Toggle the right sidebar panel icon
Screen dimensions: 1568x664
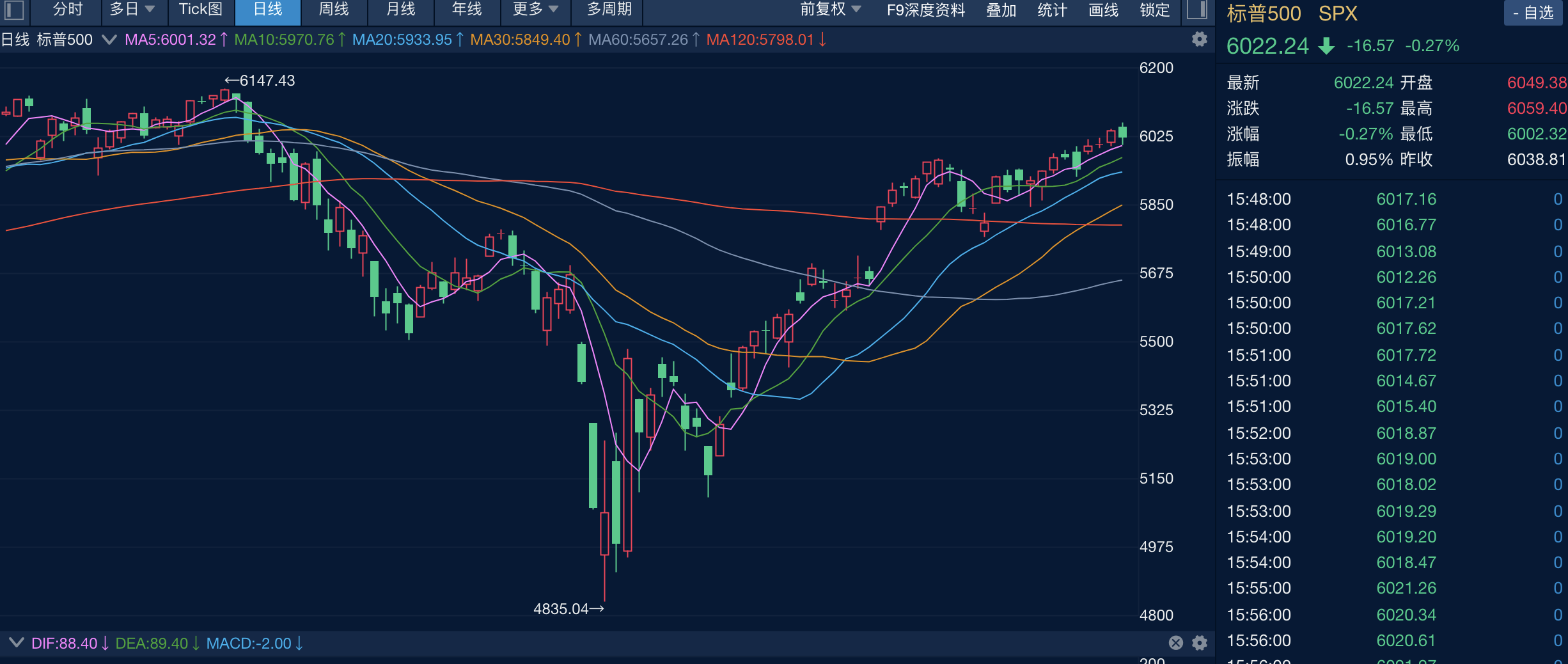(x=1197, y=10)
